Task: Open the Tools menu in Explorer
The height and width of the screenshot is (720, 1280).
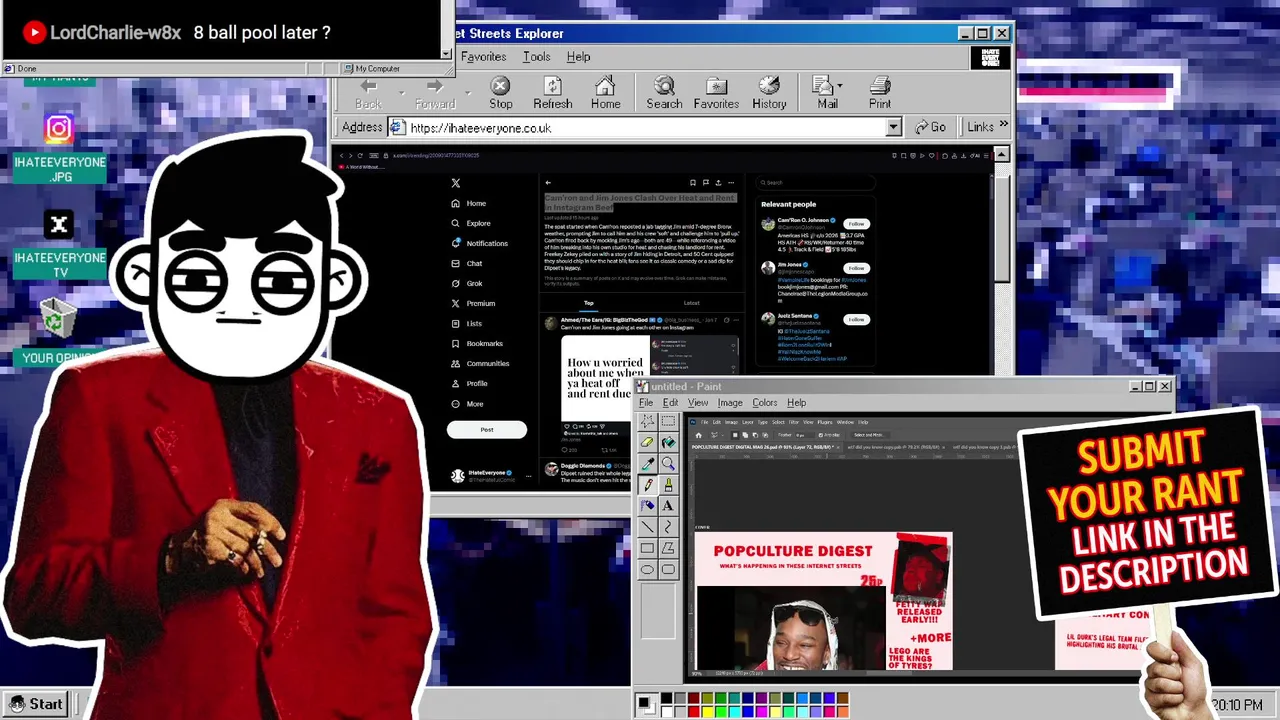Action: (x=536, y=57)
